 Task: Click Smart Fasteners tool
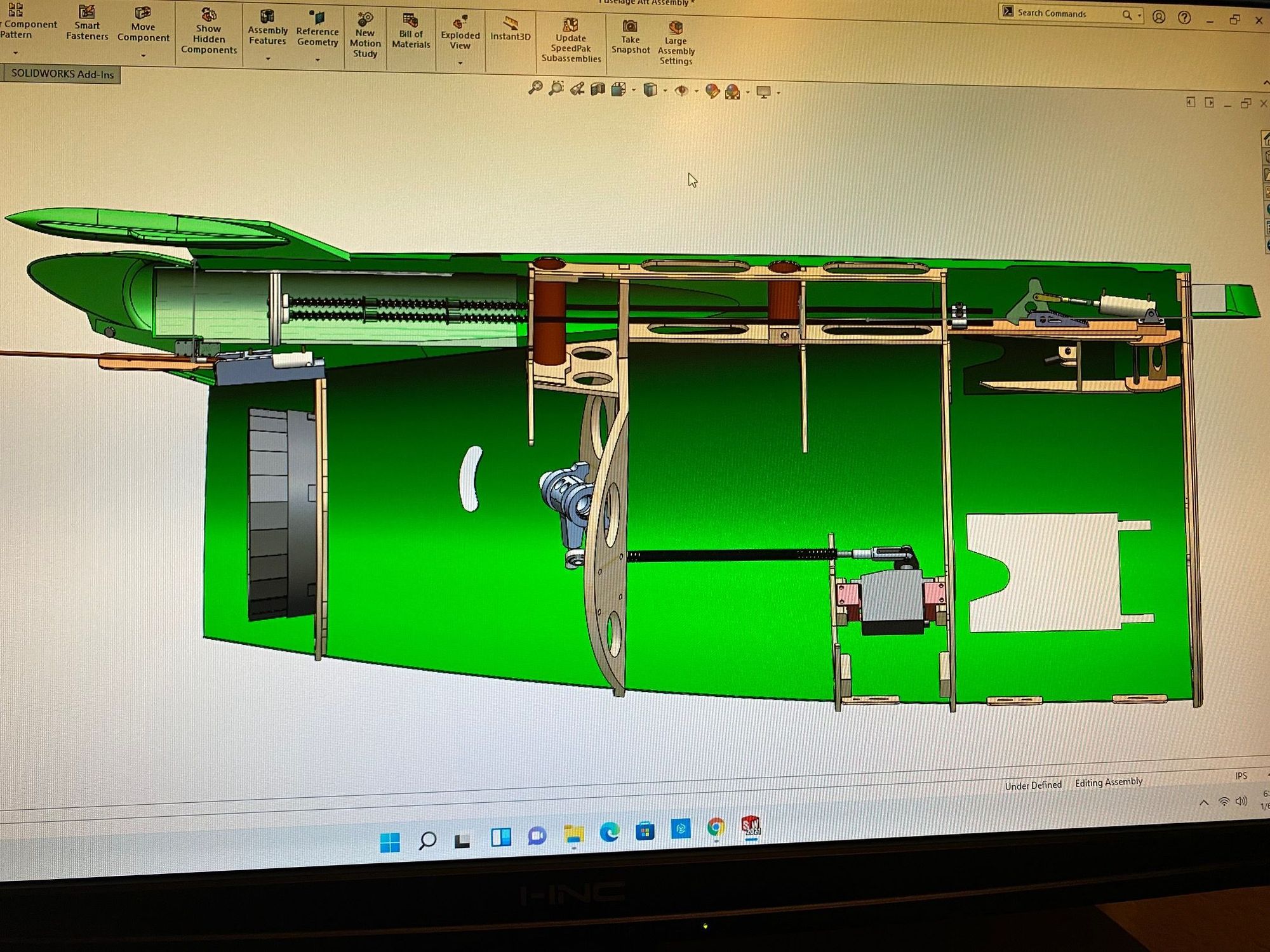(87, 23)
